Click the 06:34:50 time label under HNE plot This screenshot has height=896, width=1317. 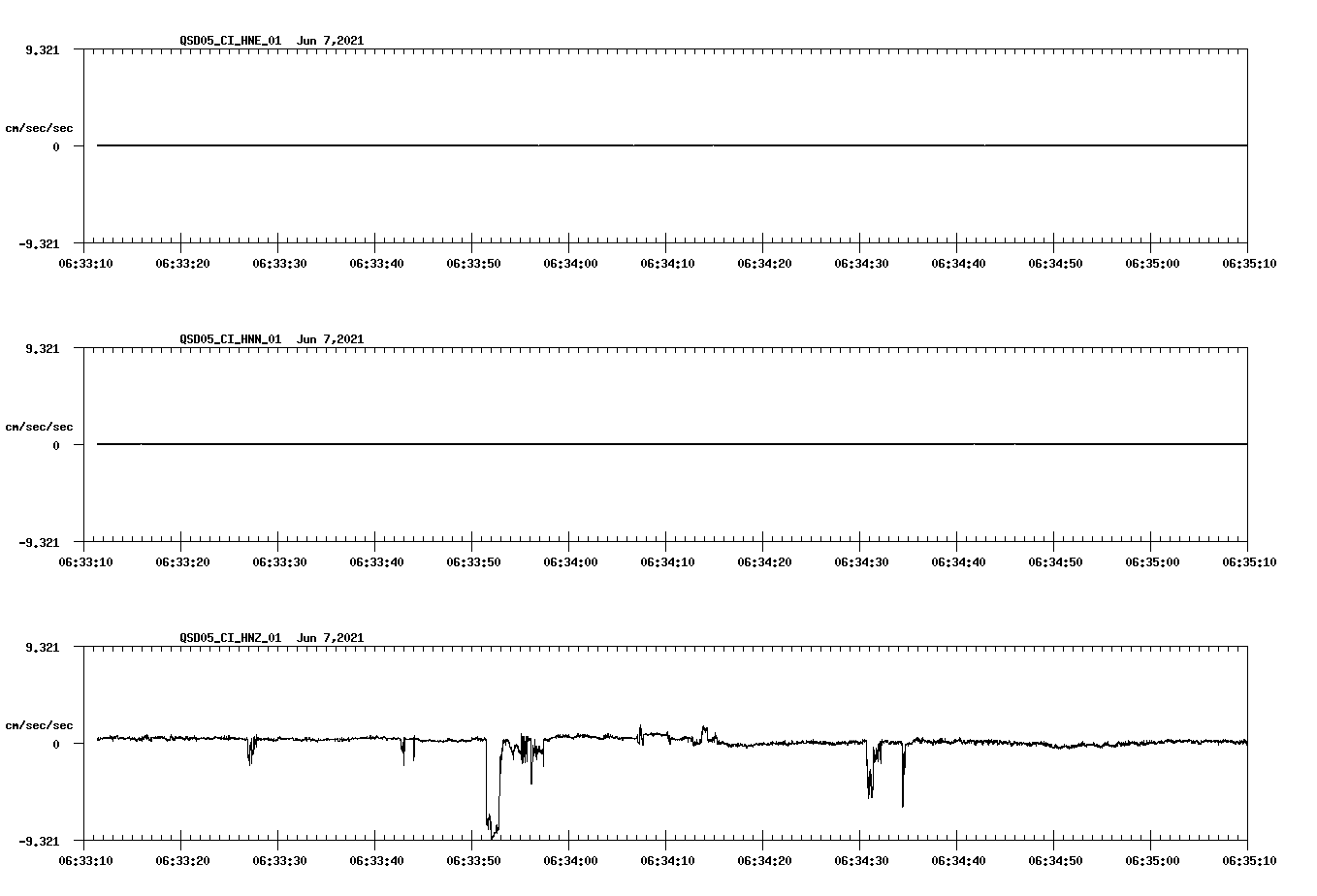(1055, 263)
